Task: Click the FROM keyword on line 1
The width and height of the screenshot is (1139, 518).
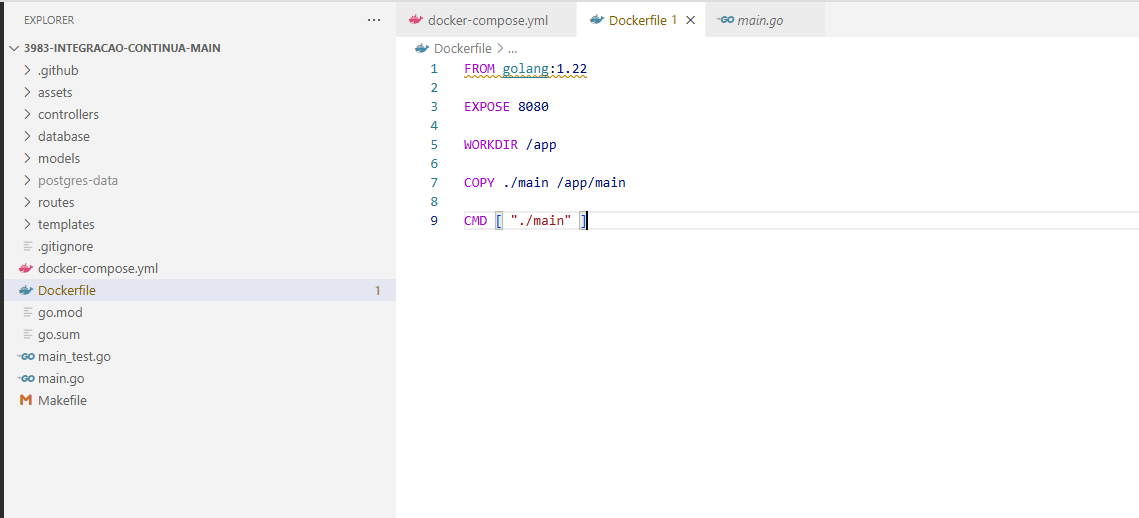Action: [479, 69]
